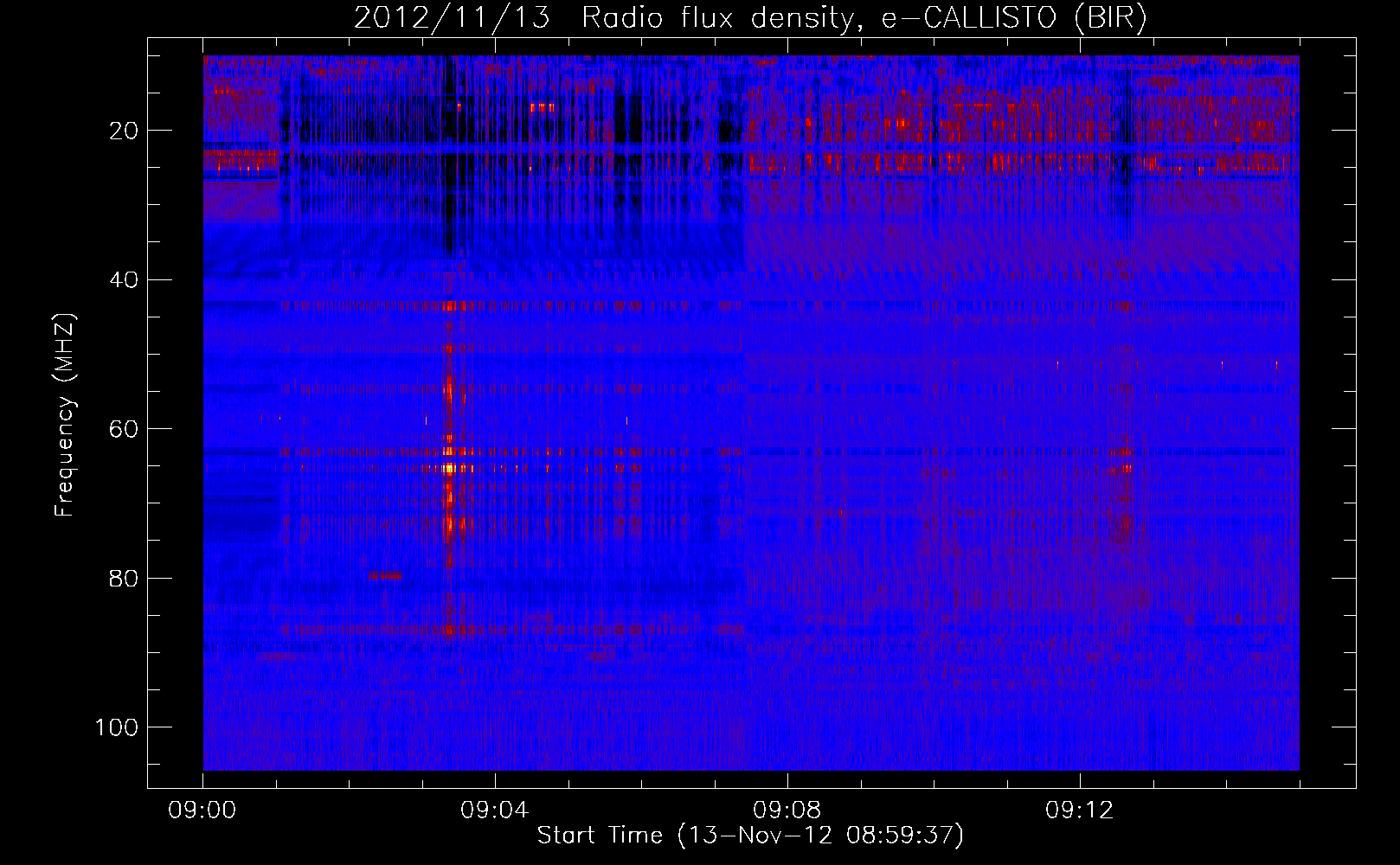Click the 09:04 time tick label
The image size is (1400, 865).
coord(495,811)
